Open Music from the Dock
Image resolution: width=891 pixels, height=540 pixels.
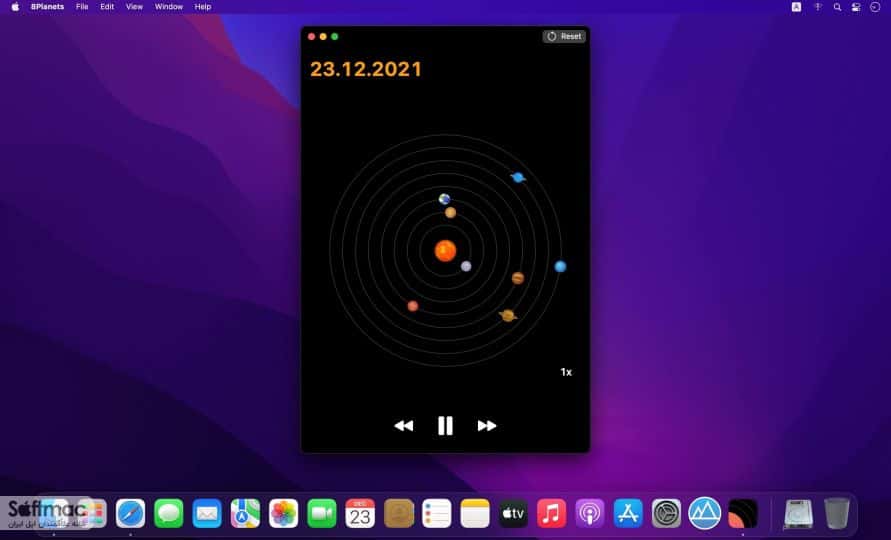(x=552, y=513)
